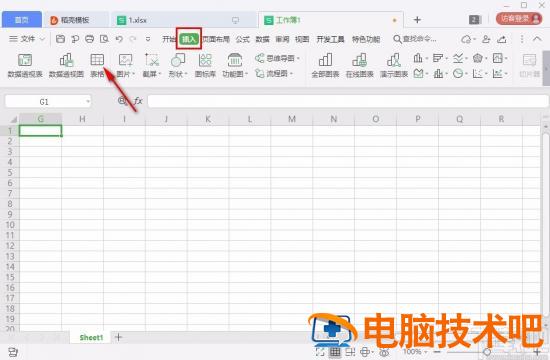Click the print icon in quick toolbar

[89, 39]
